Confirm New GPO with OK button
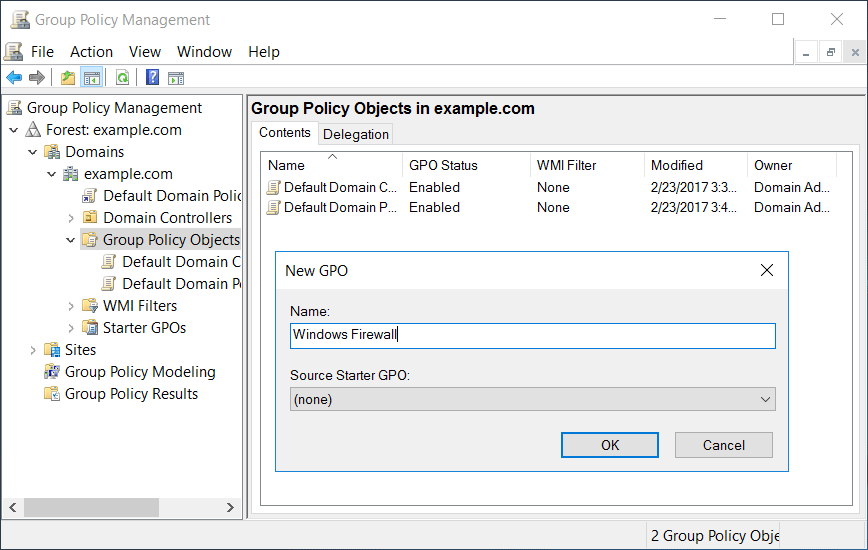This screenshot has width=868, height=550. [609, 445]
